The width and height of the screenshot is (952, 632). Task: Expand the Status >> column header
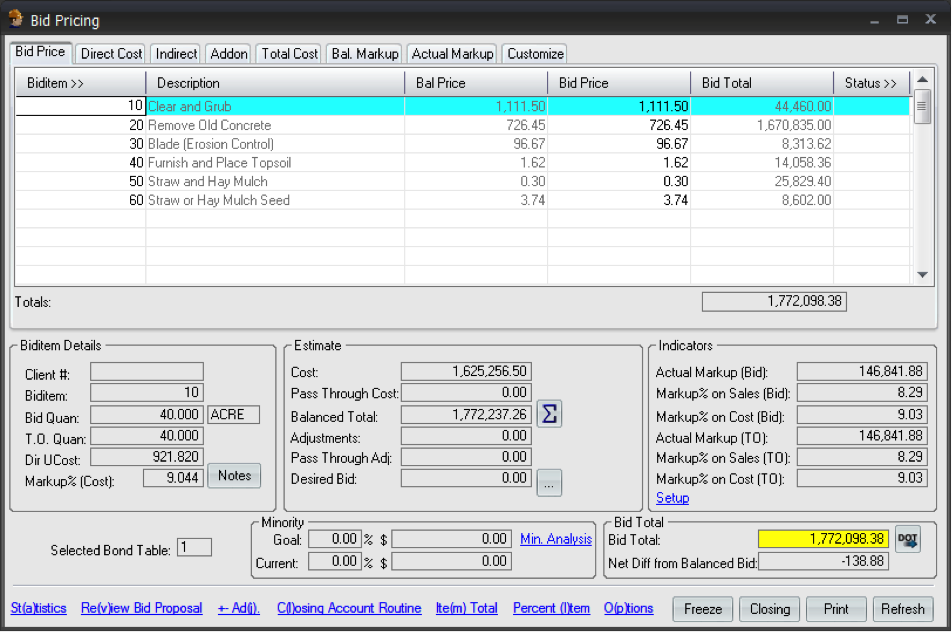tap(871, 83)
